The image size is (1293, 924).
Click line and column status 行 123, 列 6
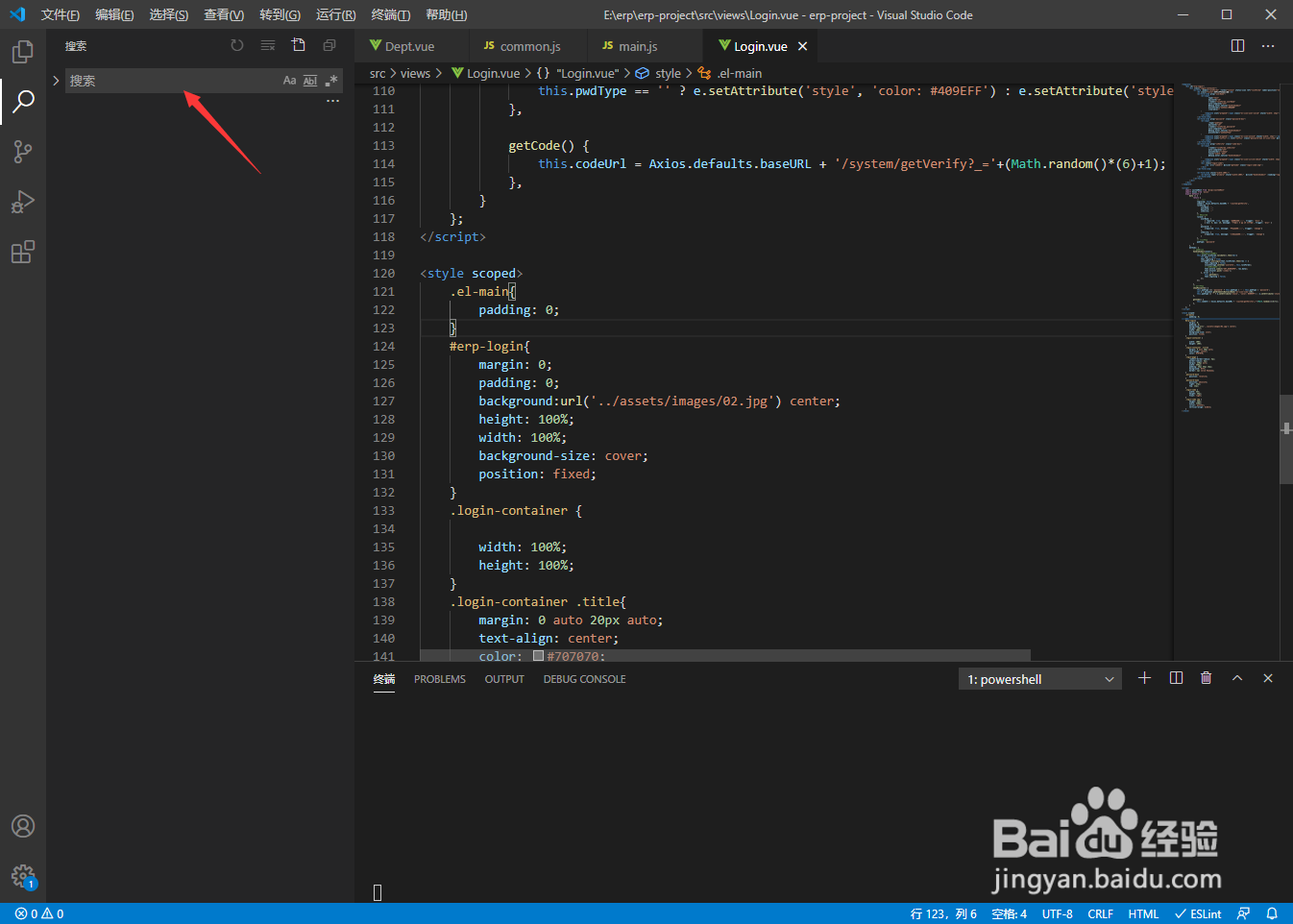tap(943, 913)
